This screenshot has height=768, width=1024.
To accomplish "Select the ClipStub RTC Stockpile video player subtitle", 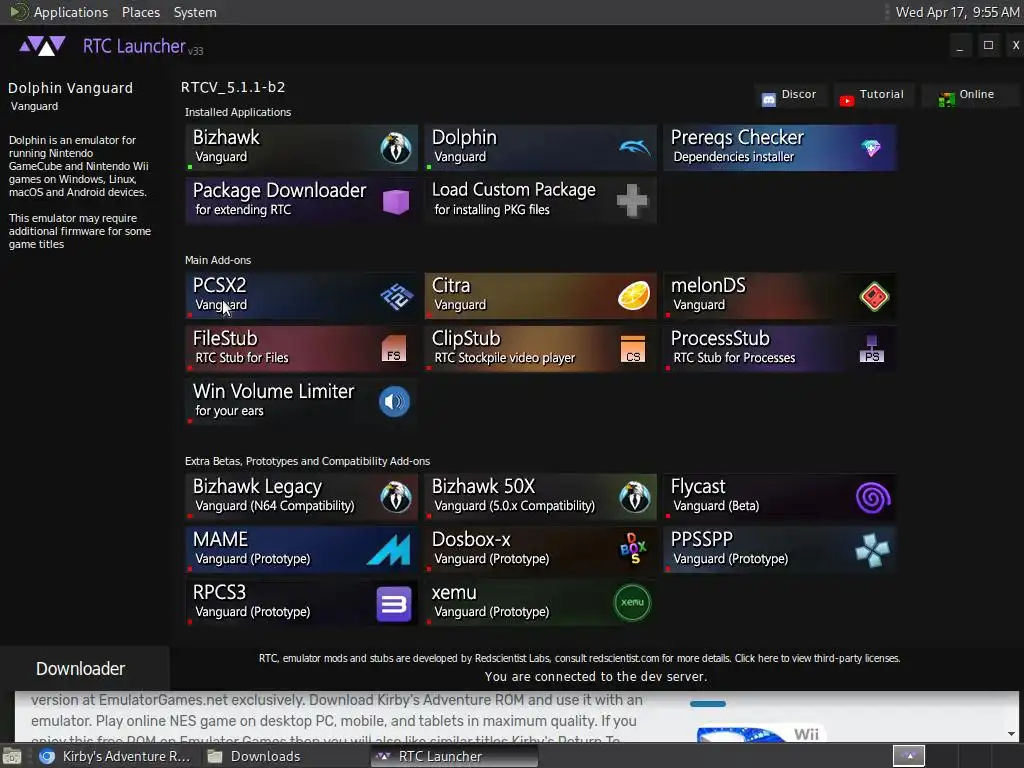I will [x=505, y=358].
